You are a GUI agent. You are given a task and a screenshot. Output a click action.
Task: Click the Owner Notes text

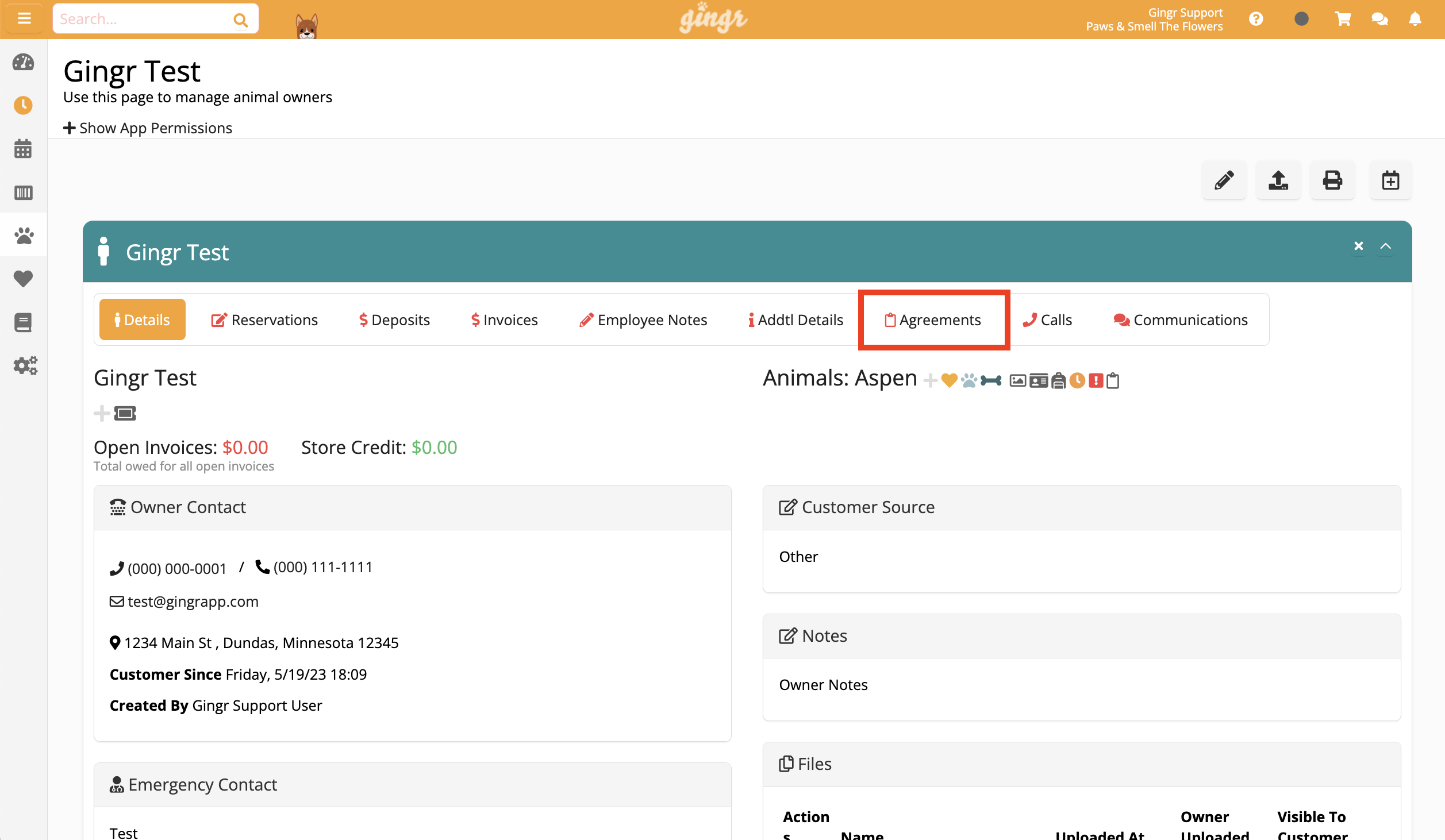823,685
